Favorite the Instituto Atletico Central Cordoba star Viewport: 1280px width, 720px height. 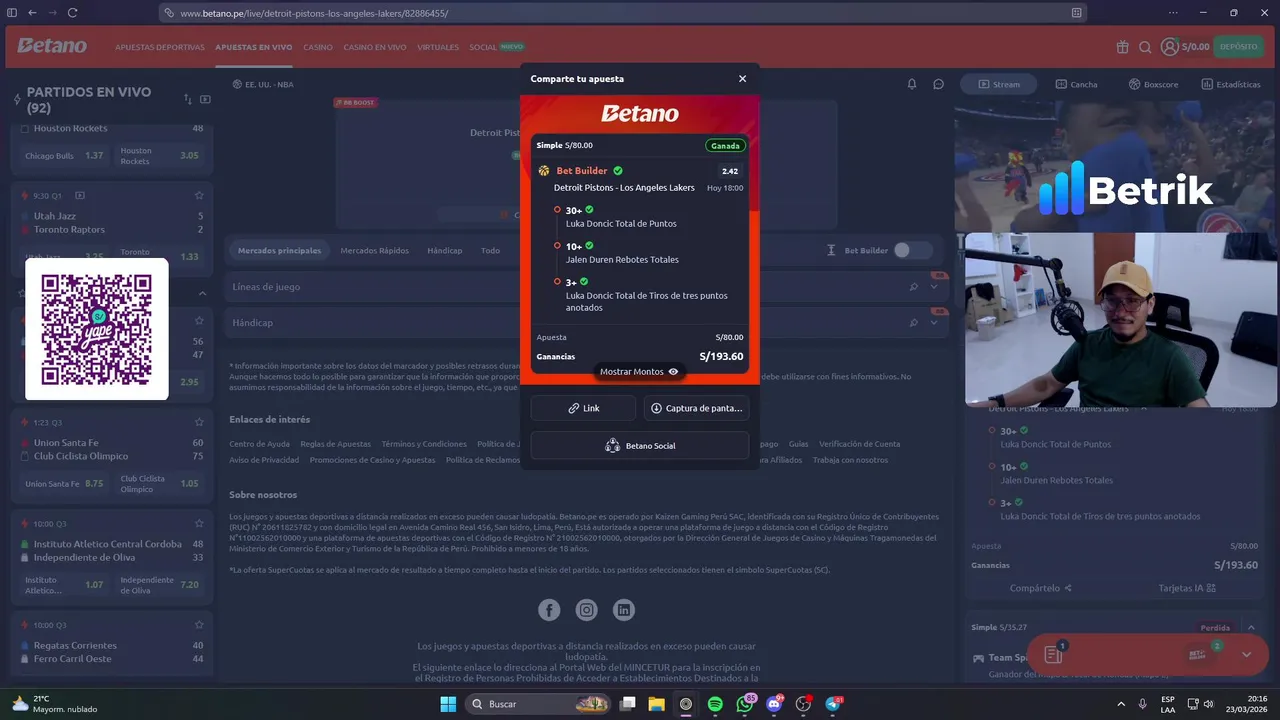tap(199, 523)
